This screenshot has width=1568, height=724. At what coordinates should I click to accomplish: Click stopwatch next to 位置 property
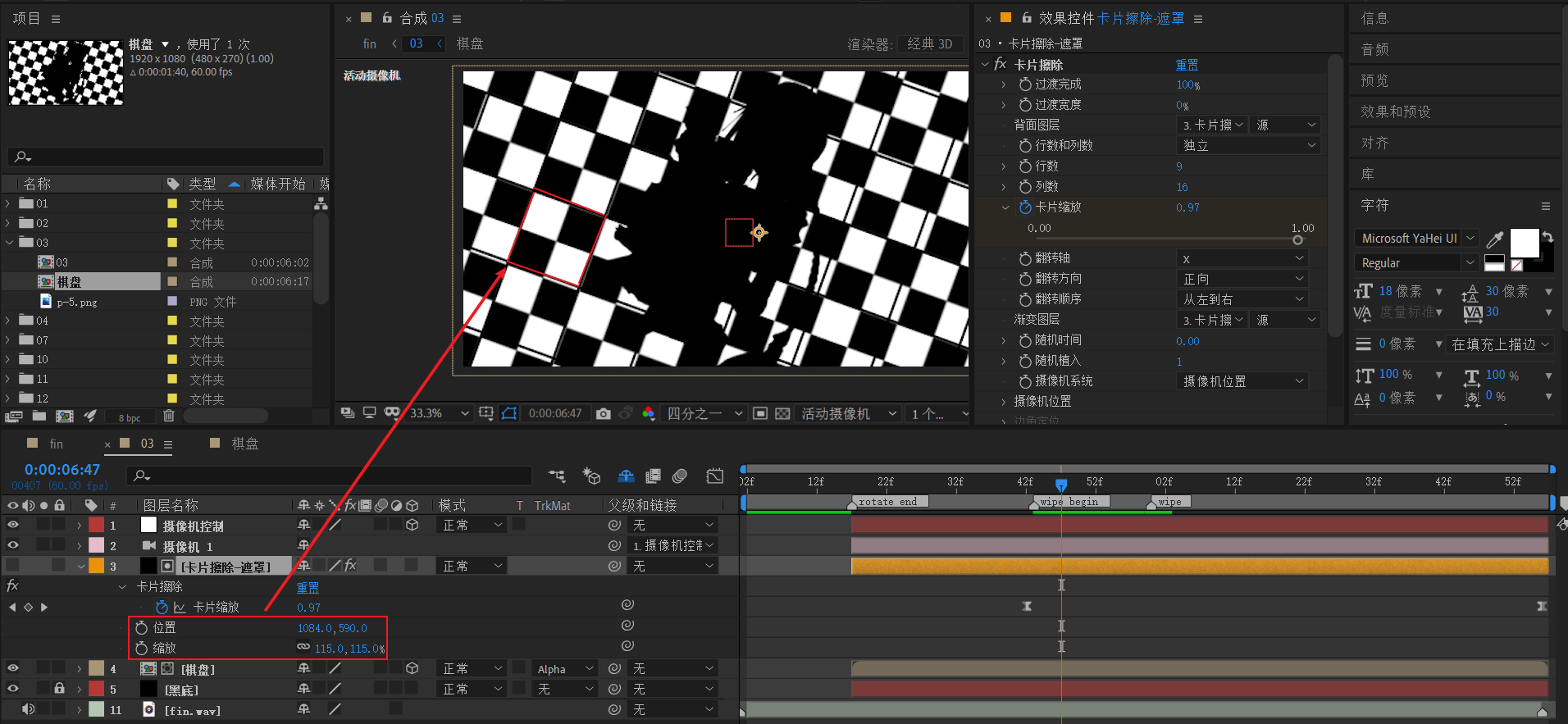(x=142, y=627)
